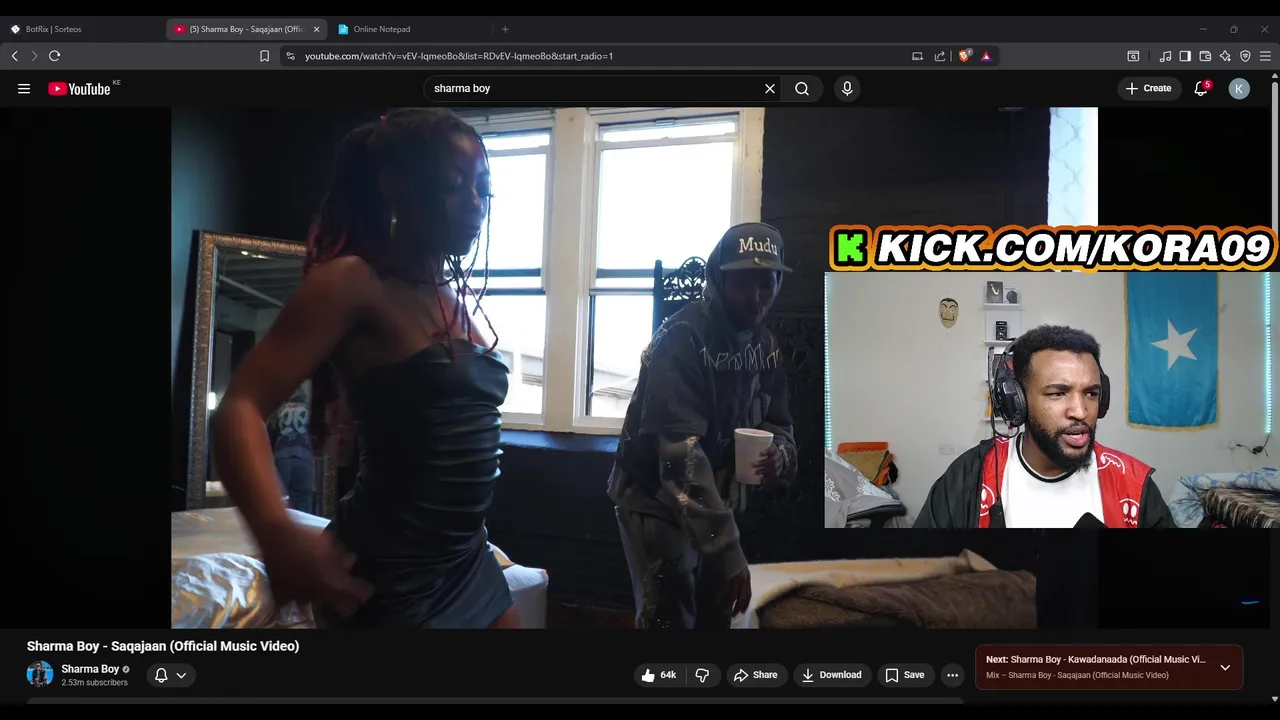Share this page from address bar

point(940,56)
